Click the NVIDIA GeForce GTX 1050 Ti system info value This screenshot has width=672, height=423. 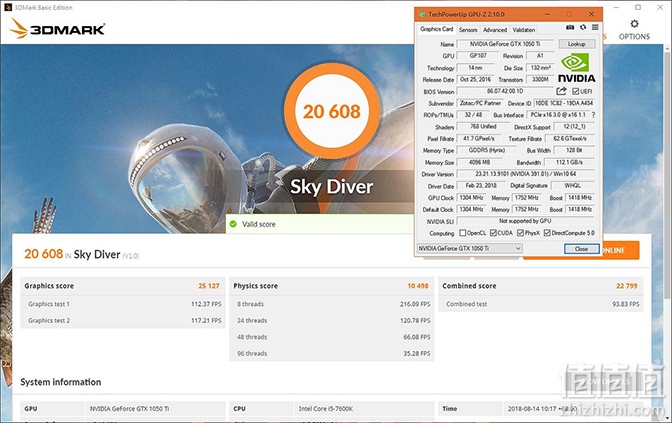click(129, 409)
